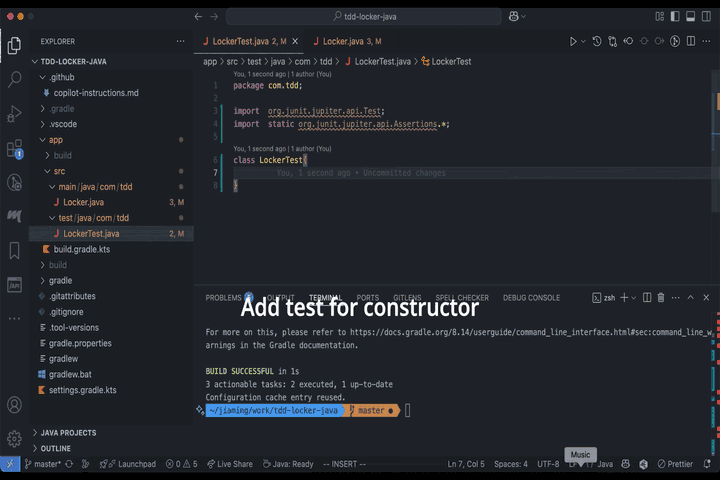Split the editor to the right
The height and width of the screenshot is (480, 720).
(691, 41)
